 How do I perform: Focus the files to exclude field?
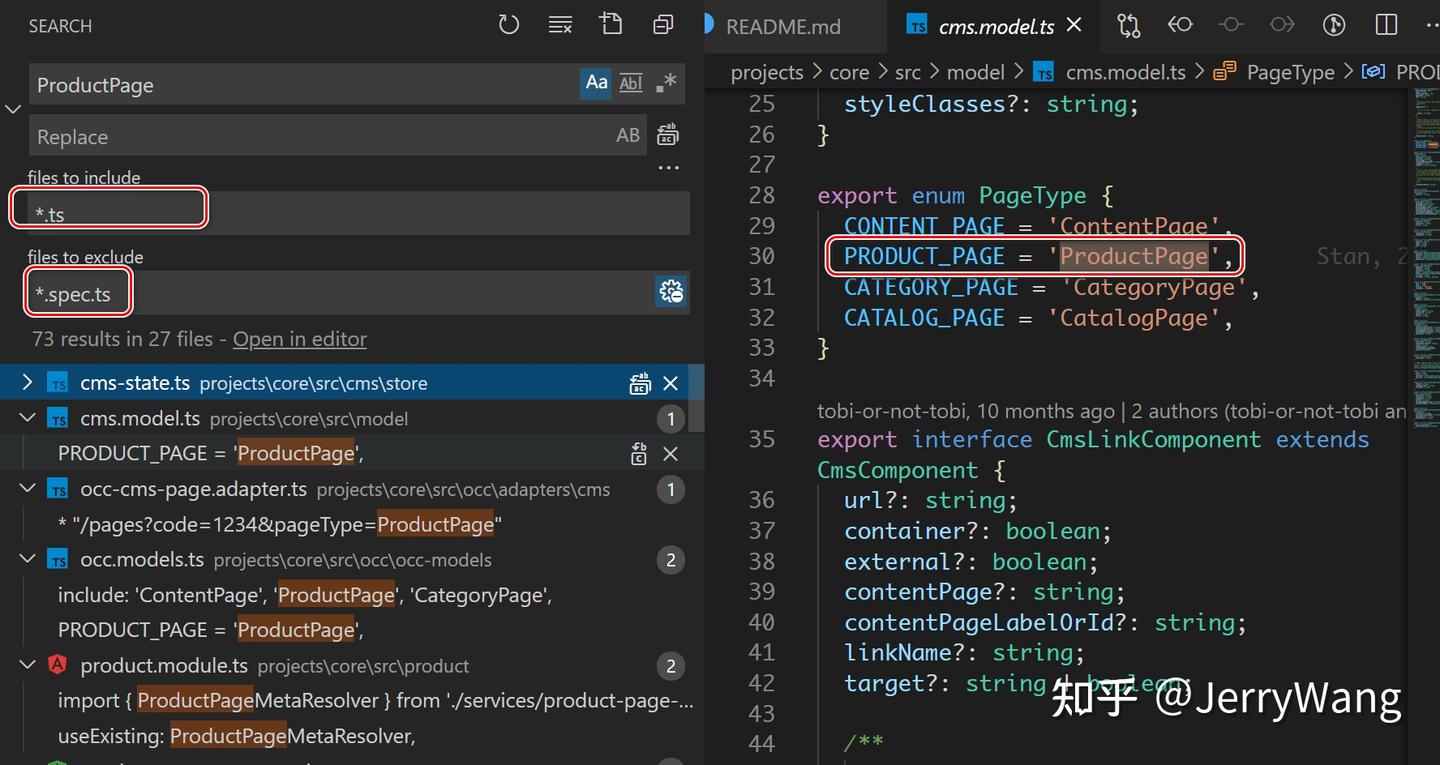[342, 292]
